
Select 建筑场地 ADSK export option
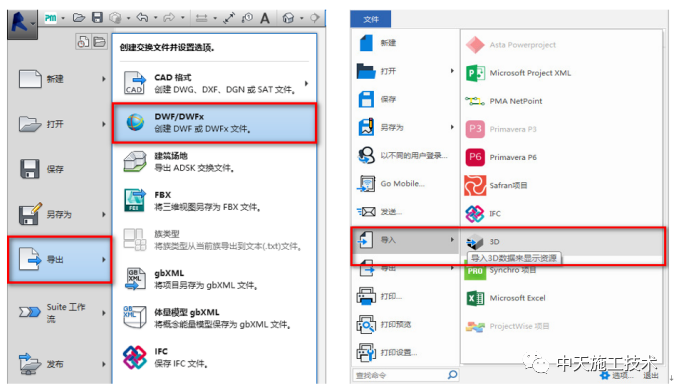214,162
